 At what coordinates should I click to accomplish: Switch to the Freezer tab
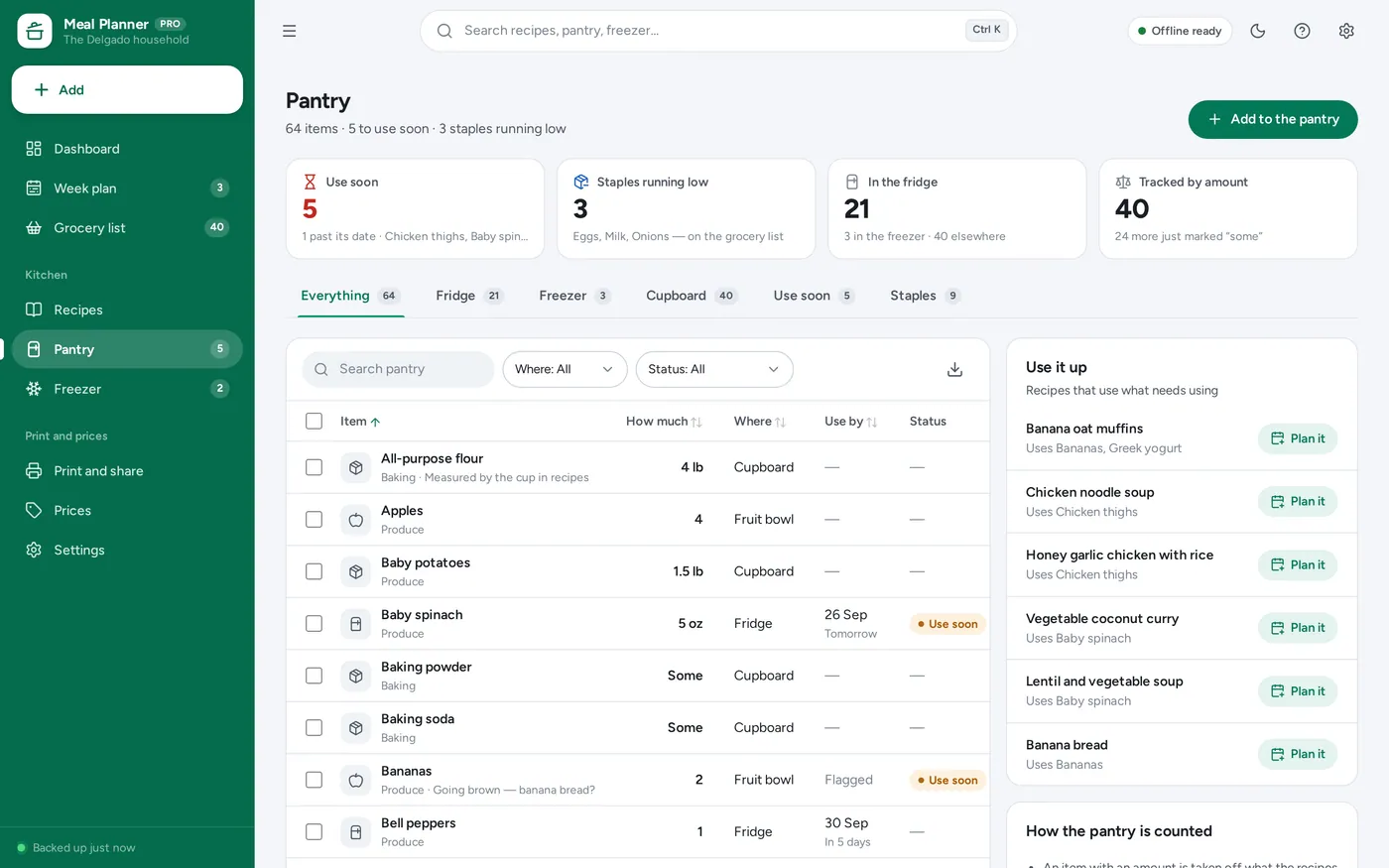pyautogui.click(x=574, y=296)
